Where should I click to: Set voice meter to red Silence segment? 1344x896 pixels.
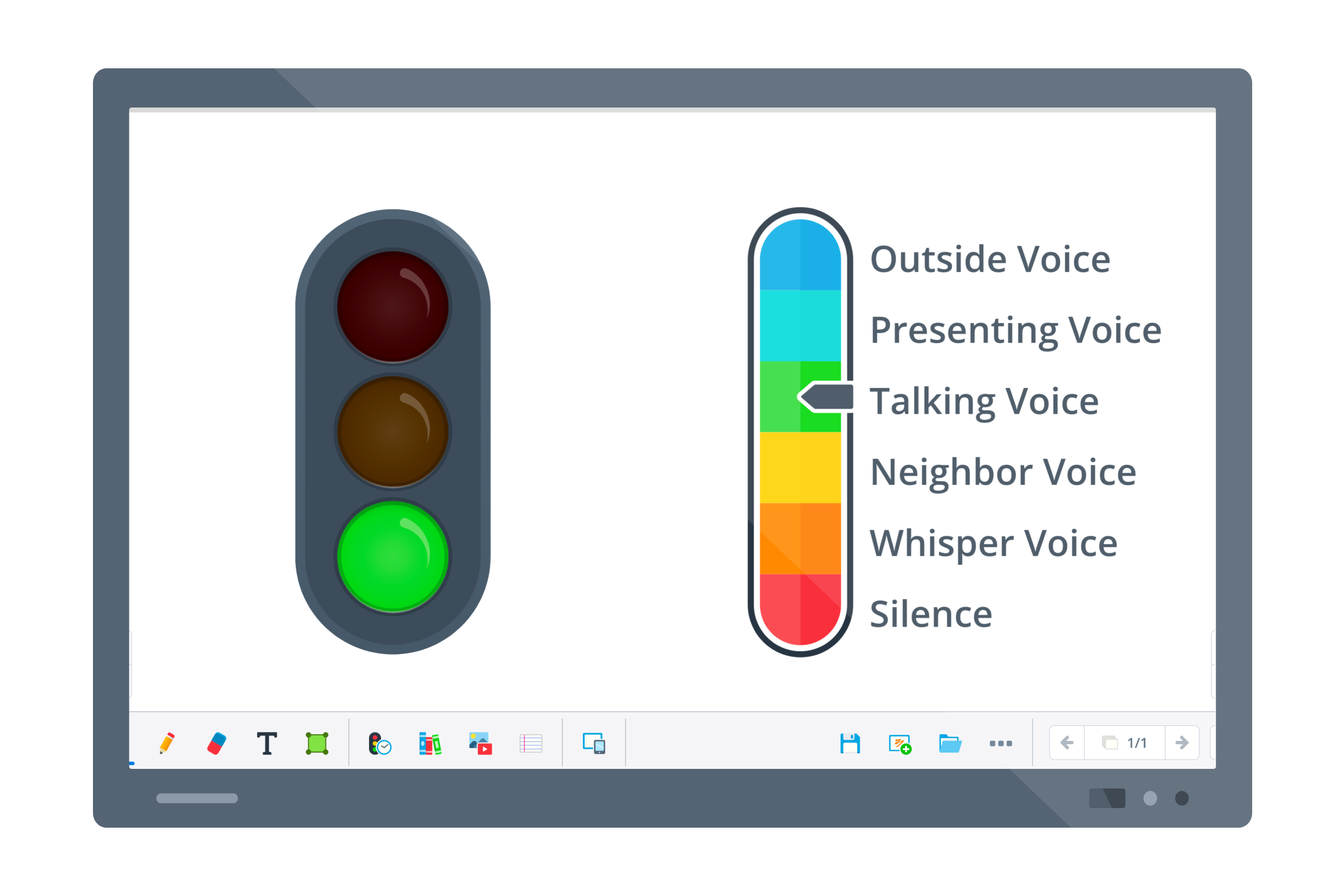pyautogui.click(x=801, y=609)
